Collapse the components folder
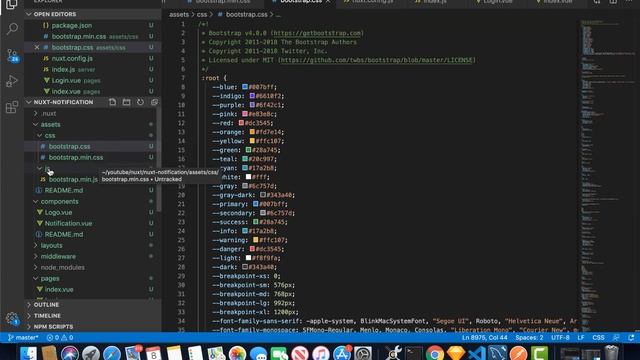Viewport: 640px width, 360px height. (x=59, y=201)
